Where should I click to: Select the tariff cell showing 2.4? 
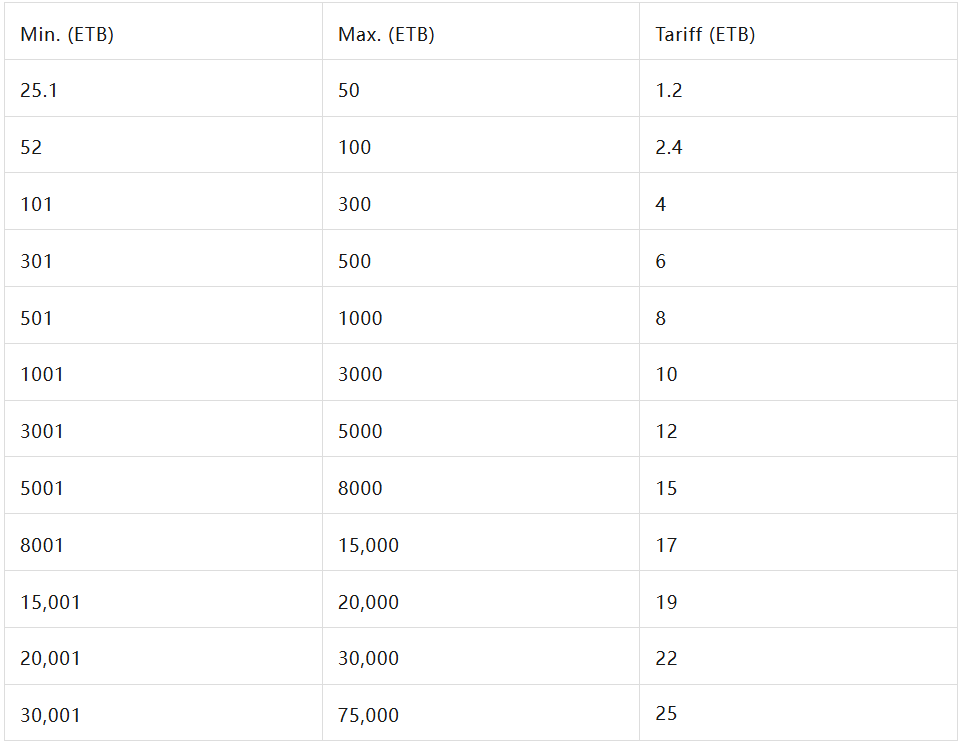pos(669,147)
